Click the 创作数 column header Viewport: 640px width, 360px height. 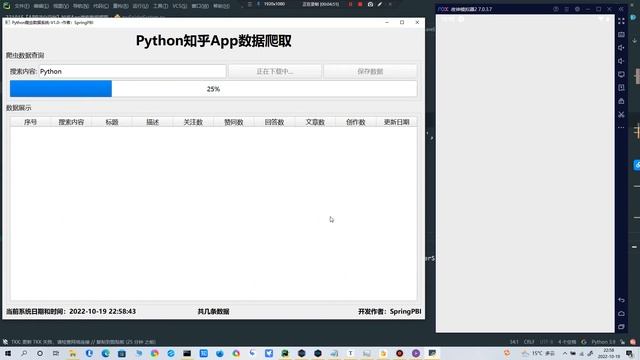356,122
